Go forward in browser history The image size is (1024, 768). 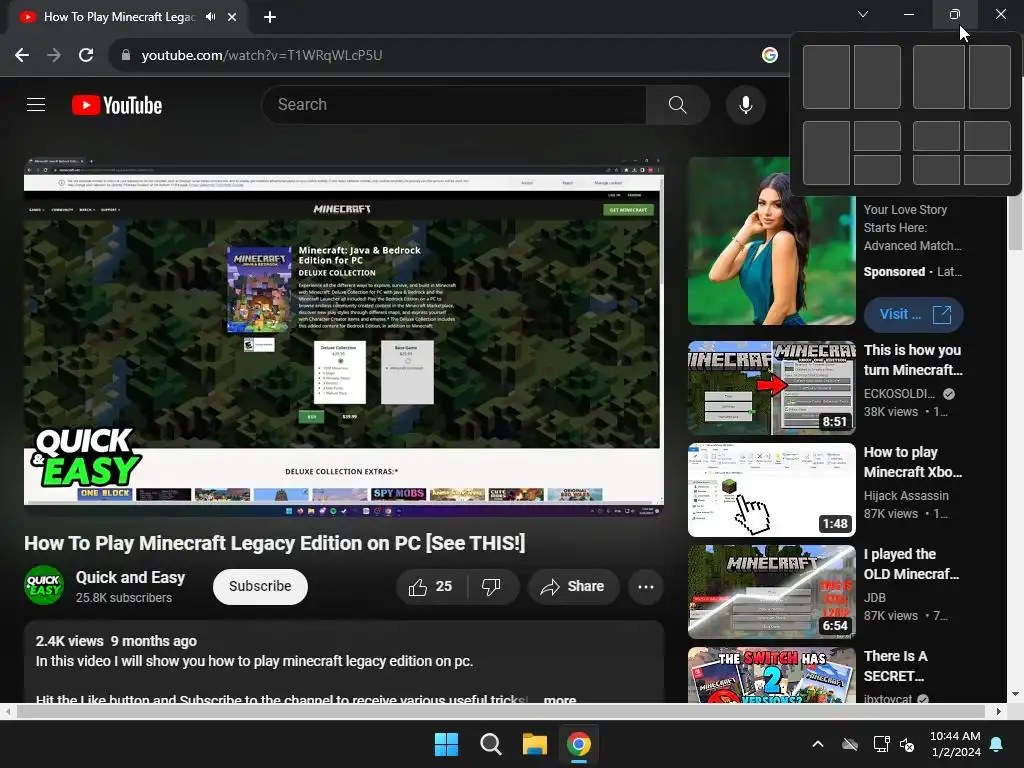[x=54, y=55]
